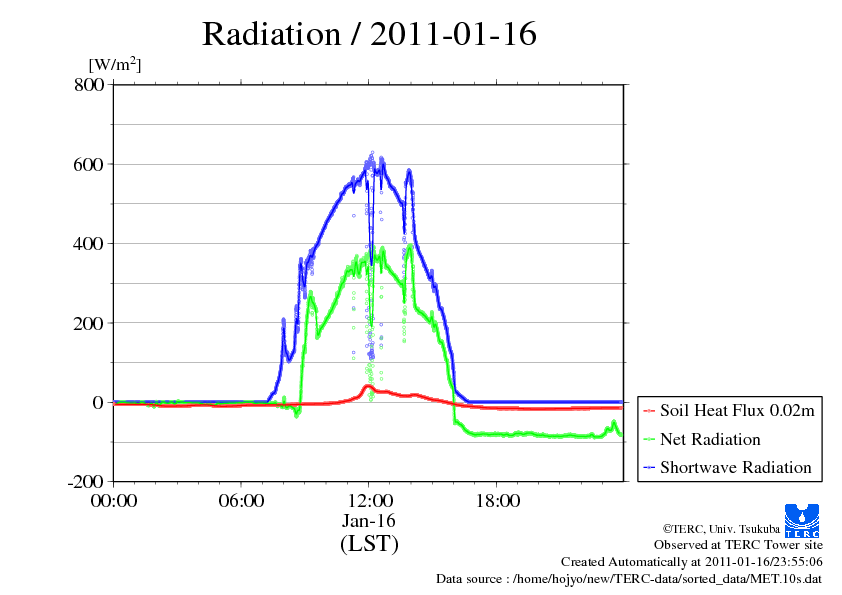The width and height of the screenshot is (842, 595).
Task: Click the x-axis label '00:00'
Action: [x=114, y=501]
